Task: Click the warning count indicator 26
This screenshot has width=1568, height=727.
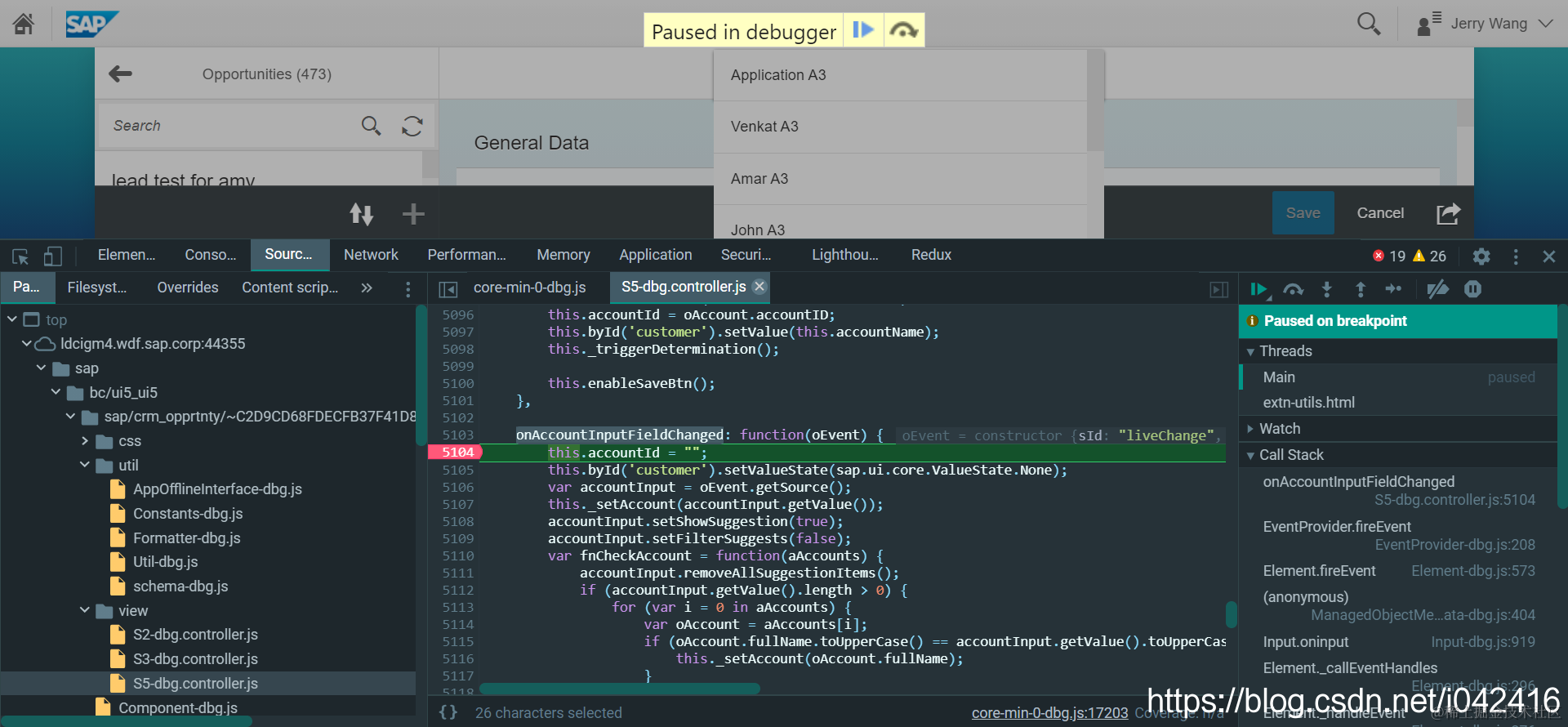Action: pyautogui.click(x=1430, y=256)
